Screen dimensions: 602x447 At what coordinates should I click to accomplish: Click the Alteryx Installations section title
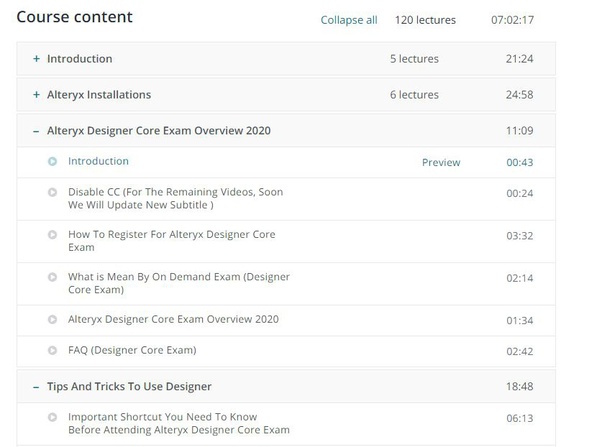(99, 95)
